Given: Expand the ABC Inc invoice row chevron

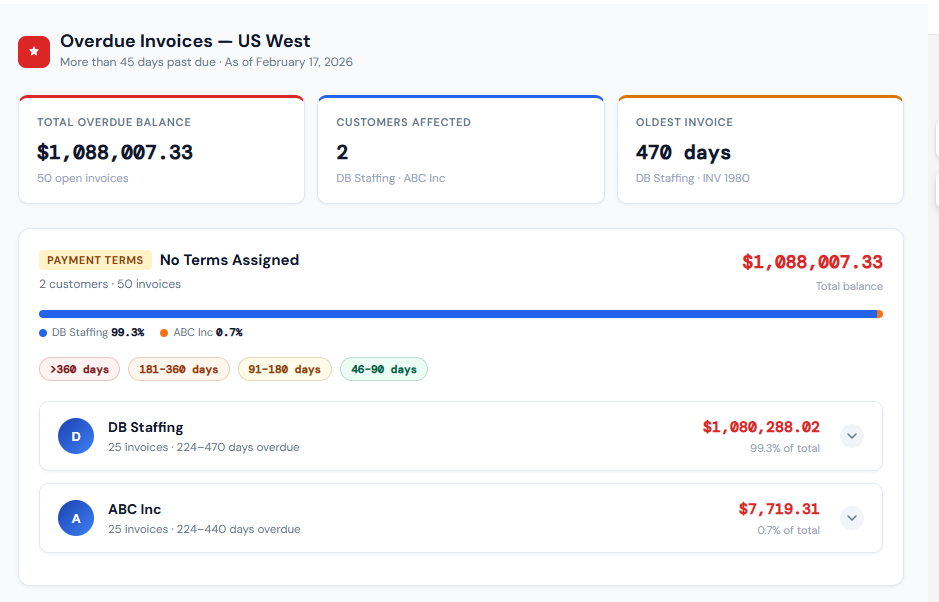Looking at the screenshot, I should [851, 518].
